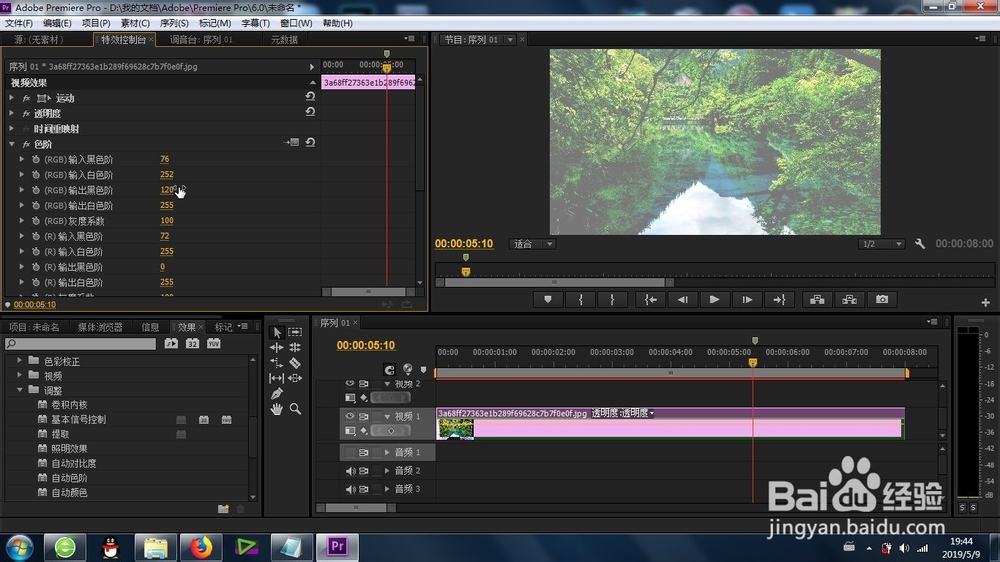Click the program monitor playhead marker
1000x562 pixels.
pyautogui.click(x=466, y=272)
